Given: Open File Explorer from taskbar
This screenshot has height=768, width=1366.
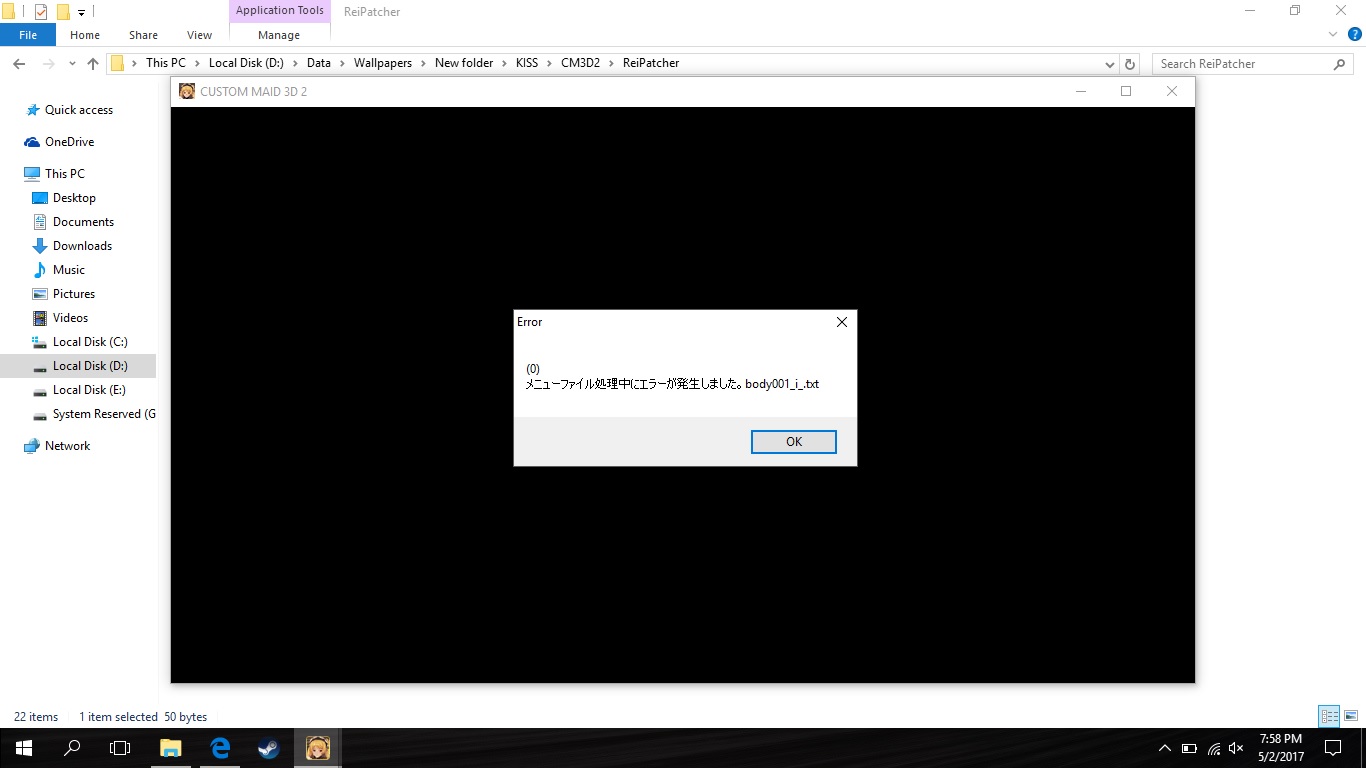Looking at the screenshot, I should (171, 748).
